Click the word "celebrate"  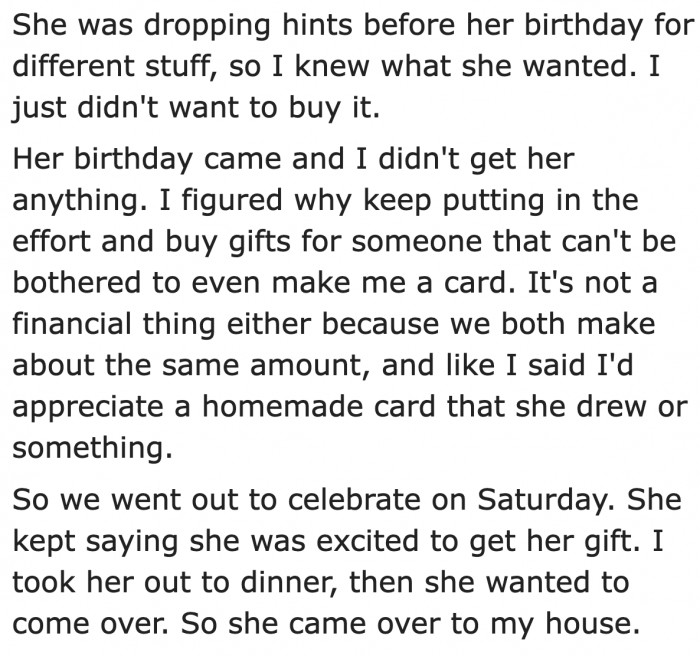click(354, 500)
